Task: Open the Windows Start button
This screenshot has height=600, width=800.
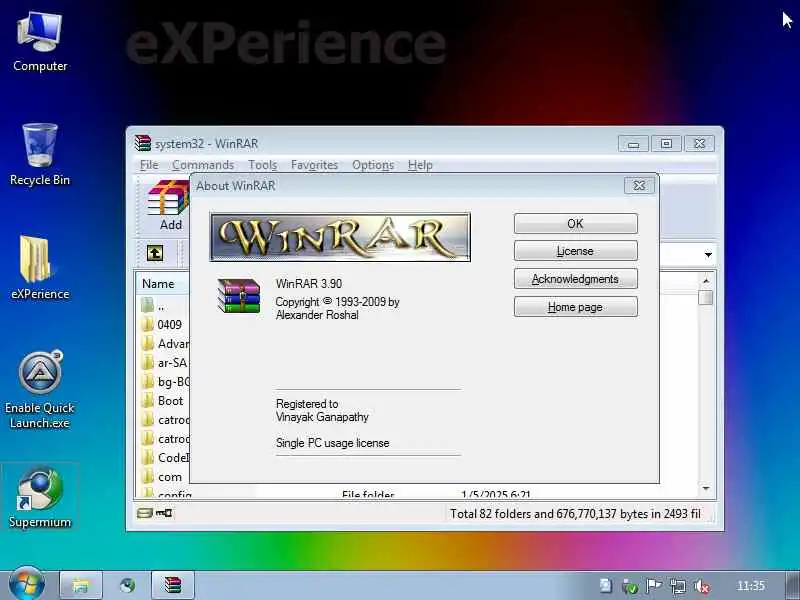Action: [27, 585]
